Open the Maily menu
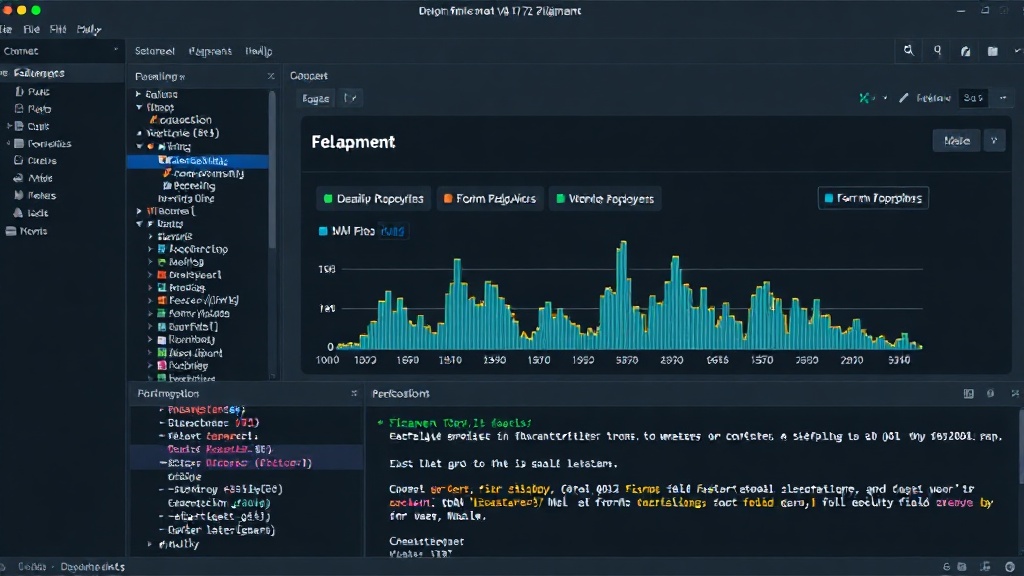The image size is (1024, 576). 89,29
